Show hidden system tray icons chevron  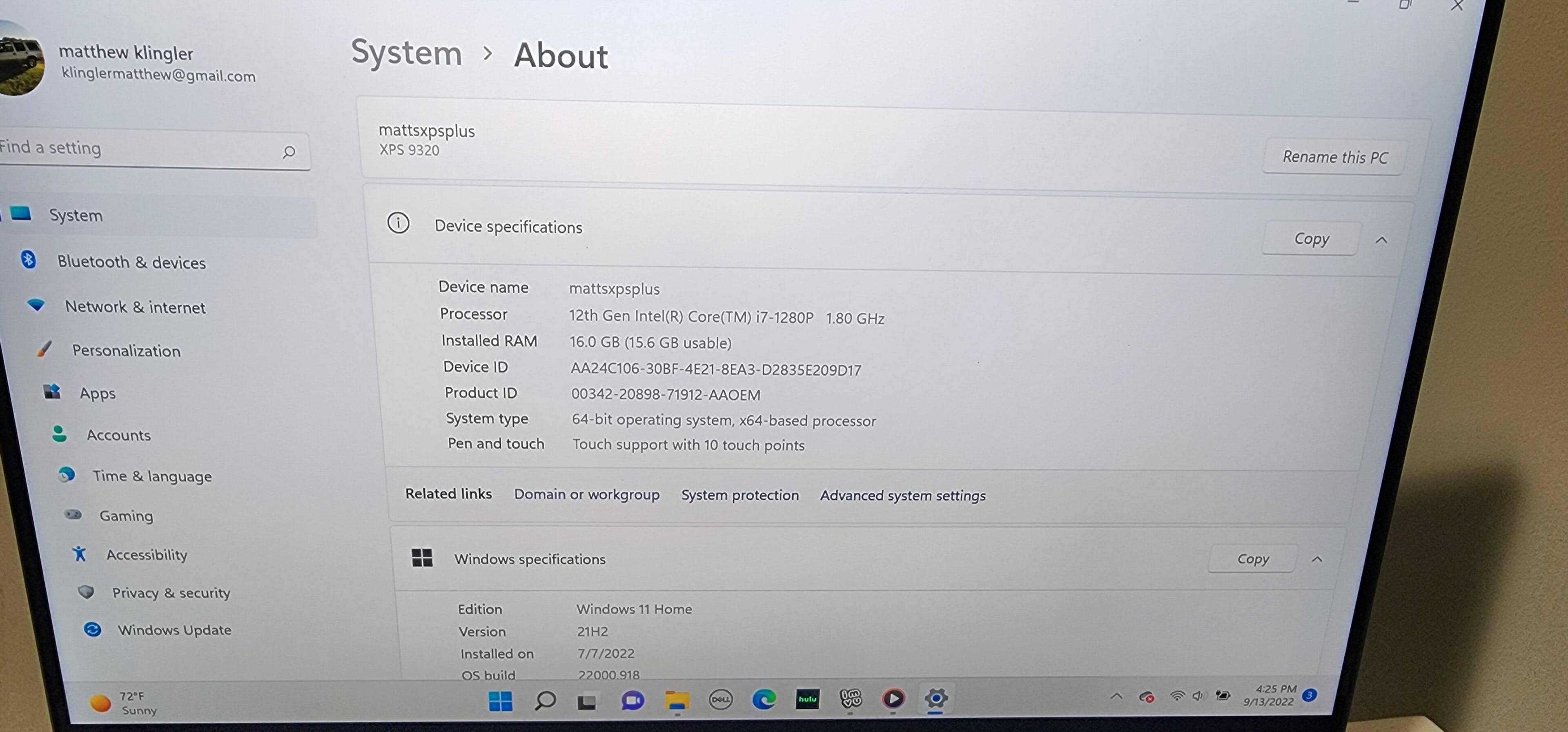(1116, 696)
